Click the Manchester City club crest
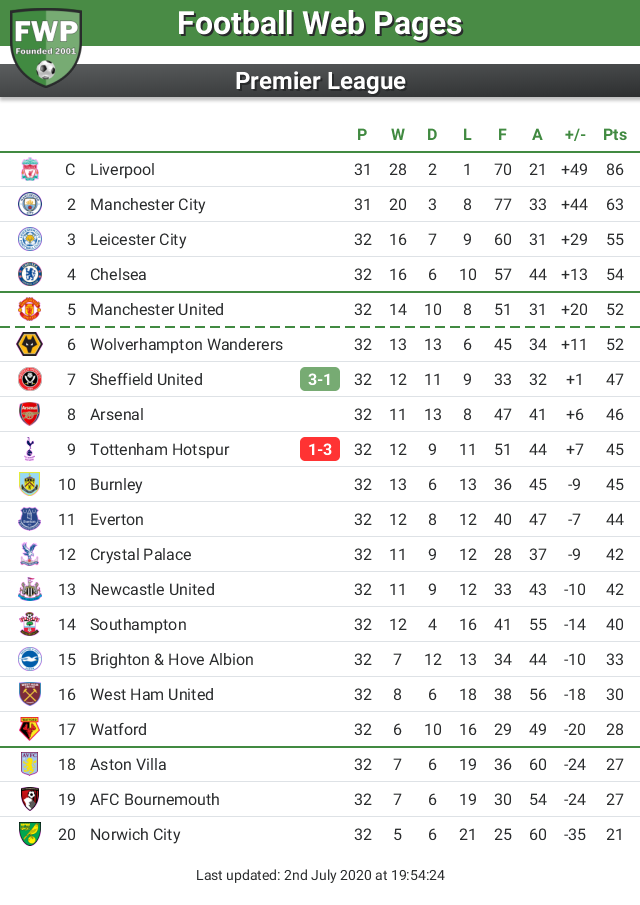 click(x=29, y=204)
